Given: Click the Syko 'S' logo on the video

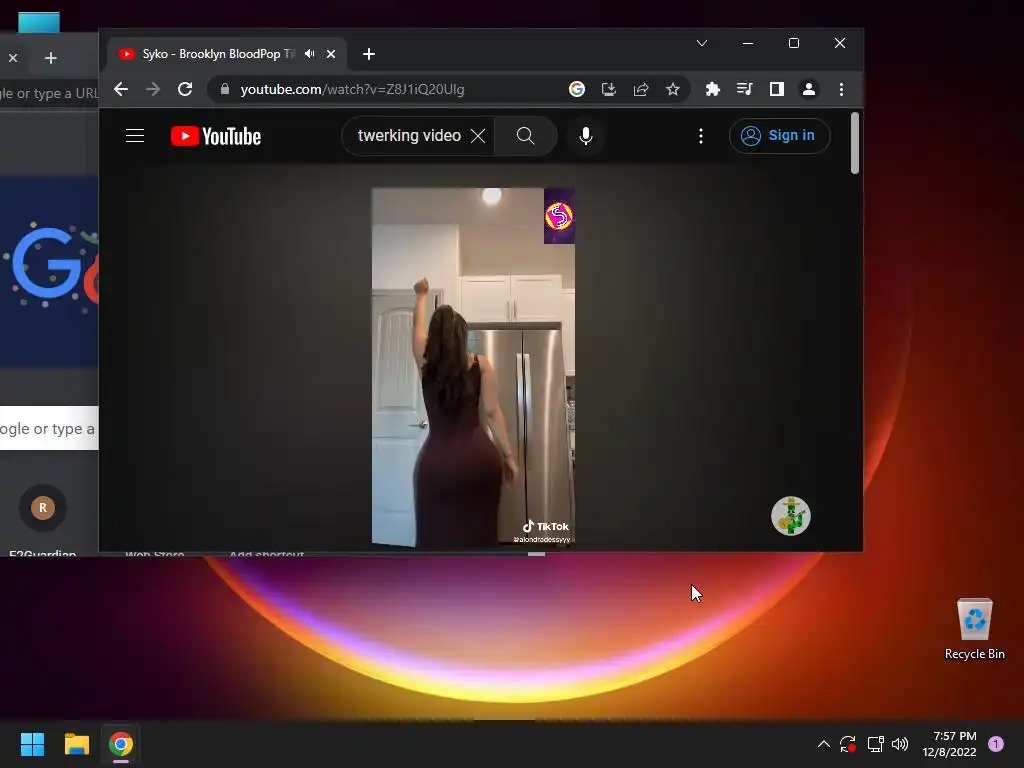Looking at the screenshot, I should (559, 216).
